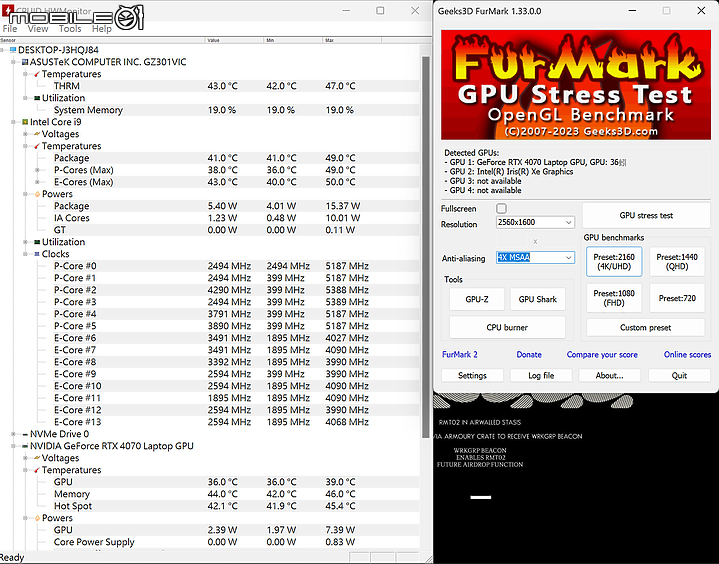719x564 pixels.
Task: Start the GPU stress test
Action: point(646,215)
